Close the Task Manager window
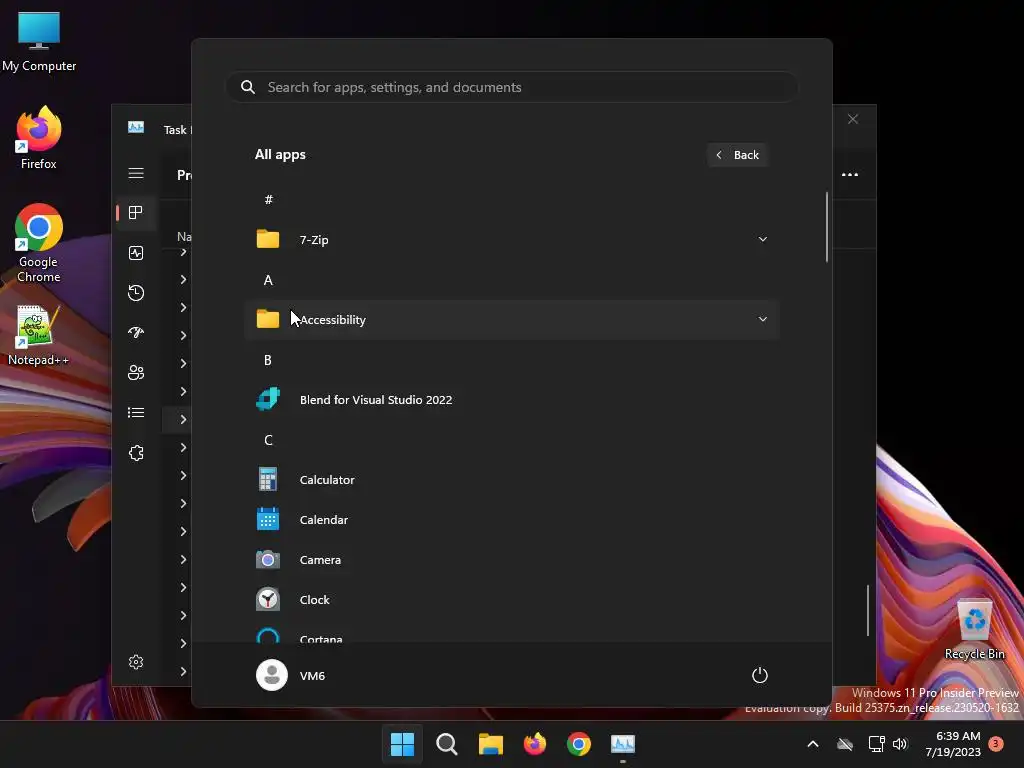Image resolution: width=1024 pixels, height=768 pixels. [x=853, y=119]
